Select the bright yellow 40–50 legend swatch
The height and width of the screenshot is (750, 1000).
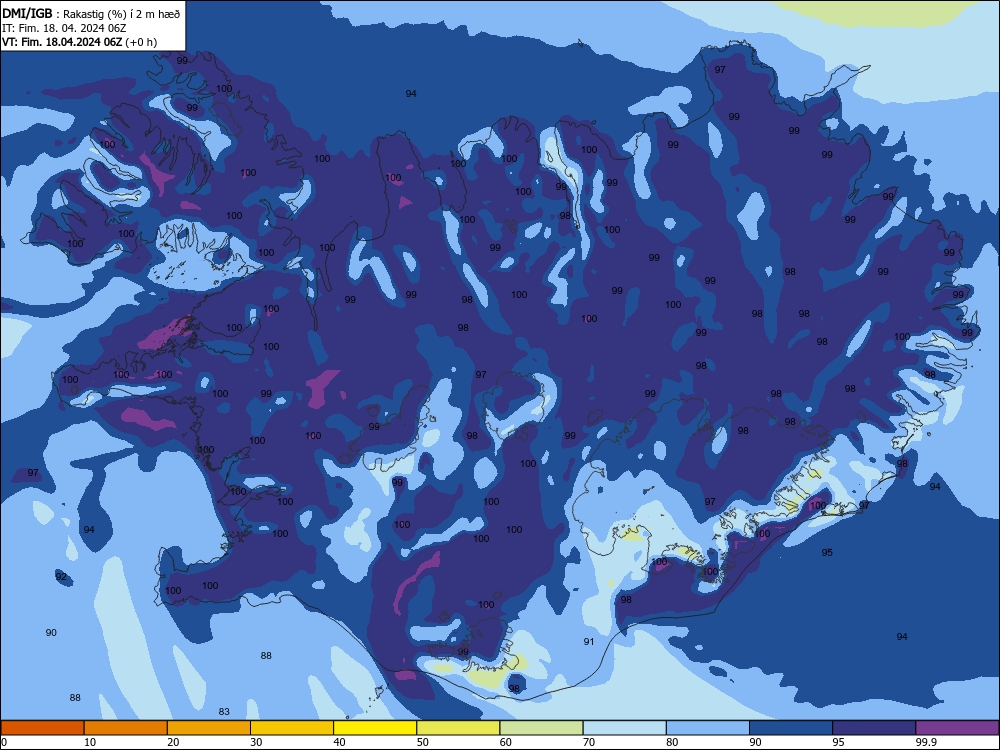[375, 728]
